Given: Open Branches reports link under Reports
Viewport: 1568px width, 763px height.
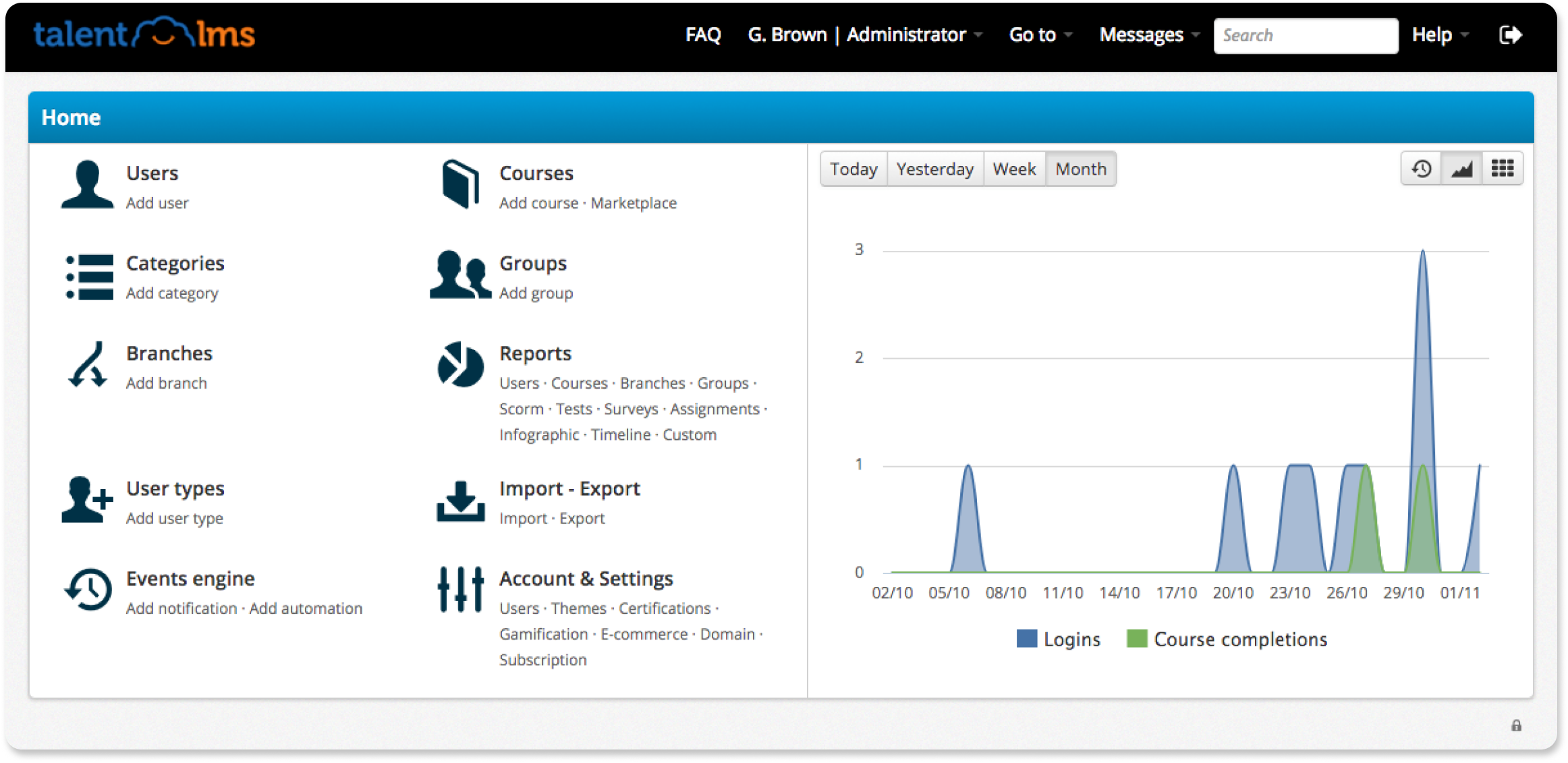Looking at the screenshot, I should pos(652,383).
